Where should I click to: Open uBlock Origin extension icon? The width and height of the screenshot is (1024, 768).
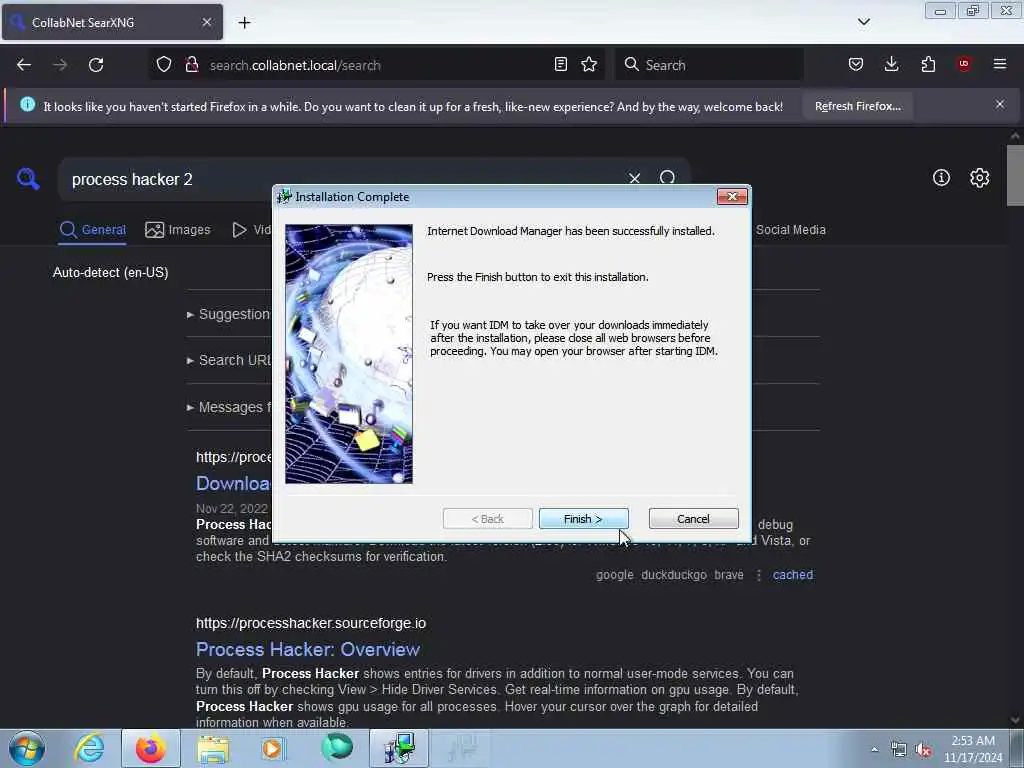pos(964,64)
